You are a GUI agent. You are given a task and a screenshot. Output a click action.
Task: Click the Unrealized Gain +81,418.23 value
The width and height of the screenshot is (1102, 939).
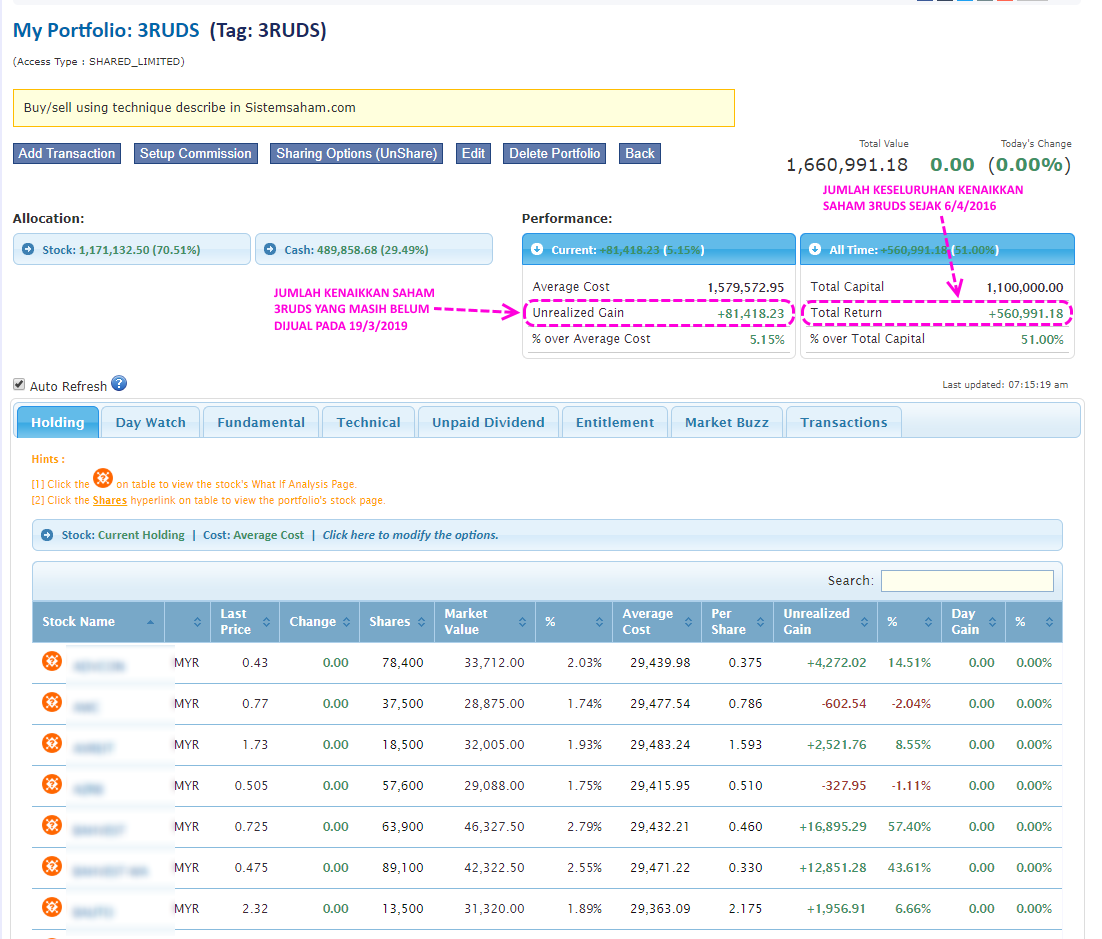pyautogui.click(x=751, y=313)
